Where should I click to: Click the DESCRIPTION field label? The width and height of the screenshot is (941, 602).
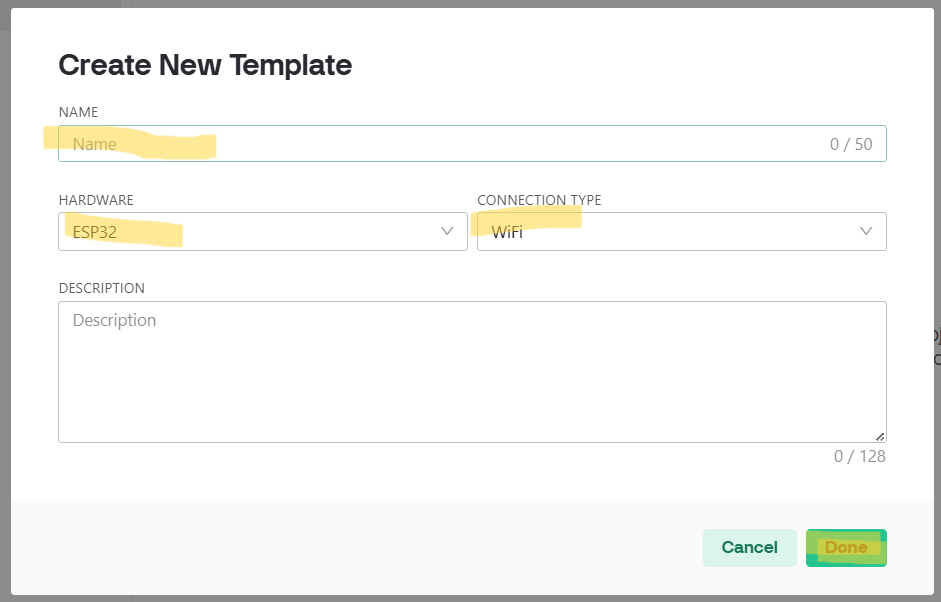[101, 288]
